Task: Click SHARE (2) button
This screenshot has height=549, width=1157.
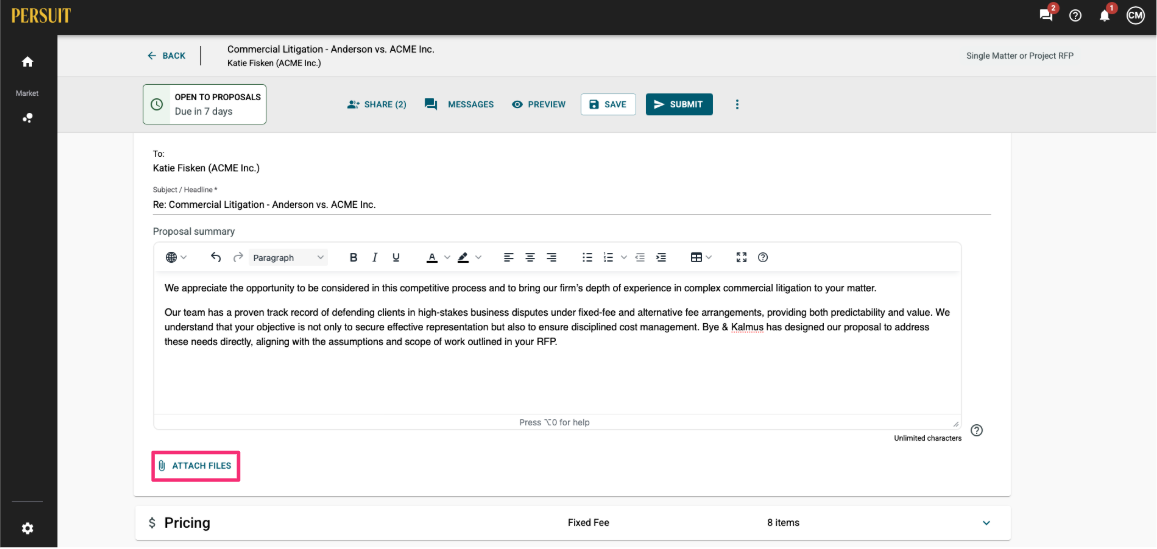Action: [376, 104]
